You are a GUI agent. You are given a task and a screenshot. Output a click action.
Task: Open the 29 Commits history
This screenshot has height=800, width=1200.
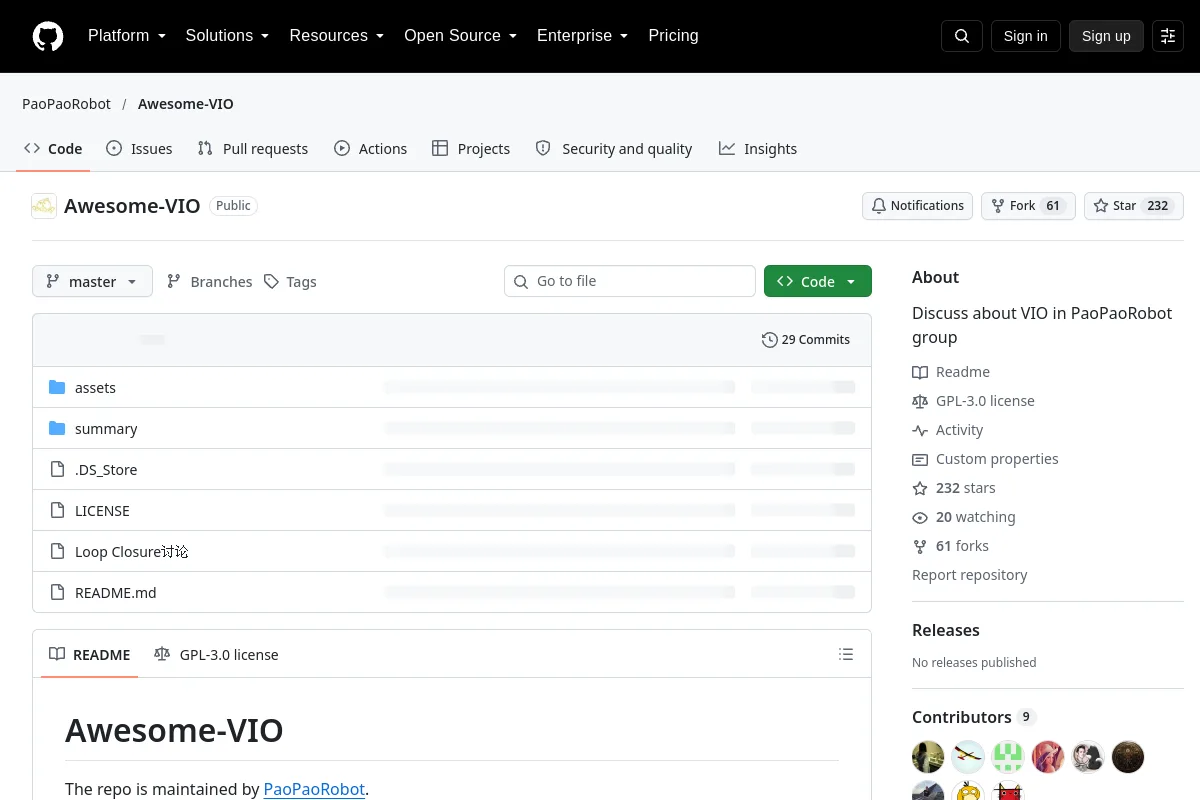[806, 340]
